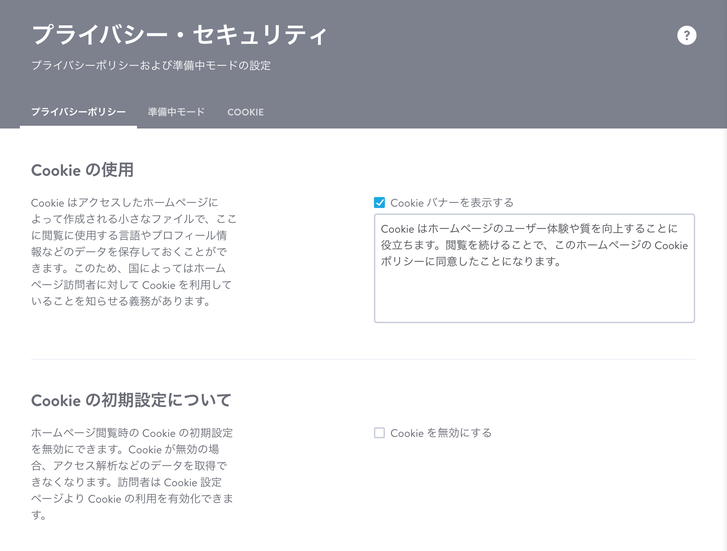Screen dimensions: 727x551
Task: Click the Cookie バナーを表示する label text
Action: click(x=452, y=203)
